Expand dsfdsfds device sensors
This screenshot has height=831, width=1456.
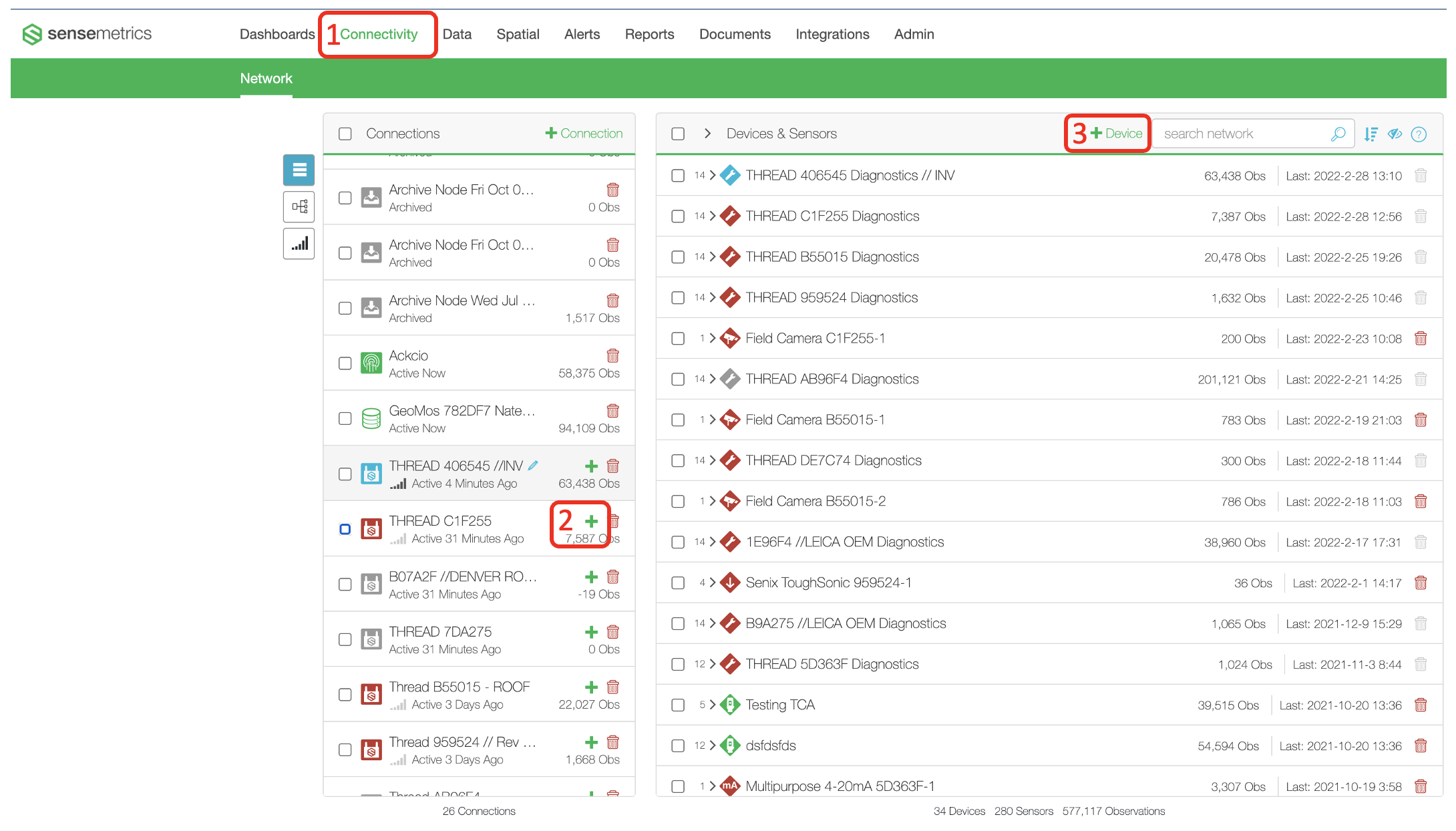(x=713, y=746)
